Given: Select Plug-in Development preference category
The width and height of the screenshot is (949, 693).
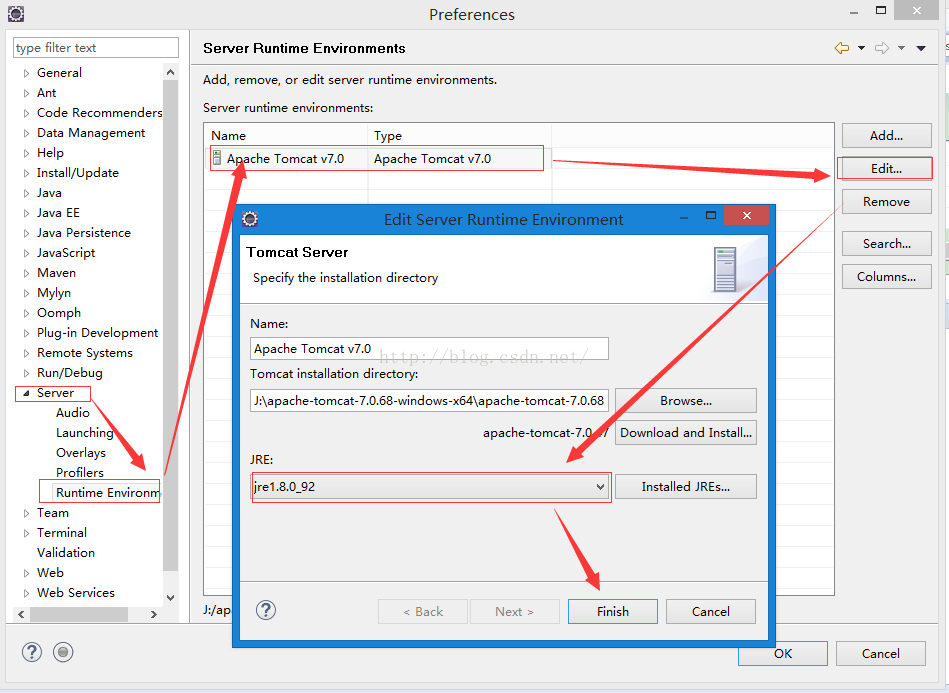Looking at the screenshot, I should pyautogui.click(x=97, y=332).
